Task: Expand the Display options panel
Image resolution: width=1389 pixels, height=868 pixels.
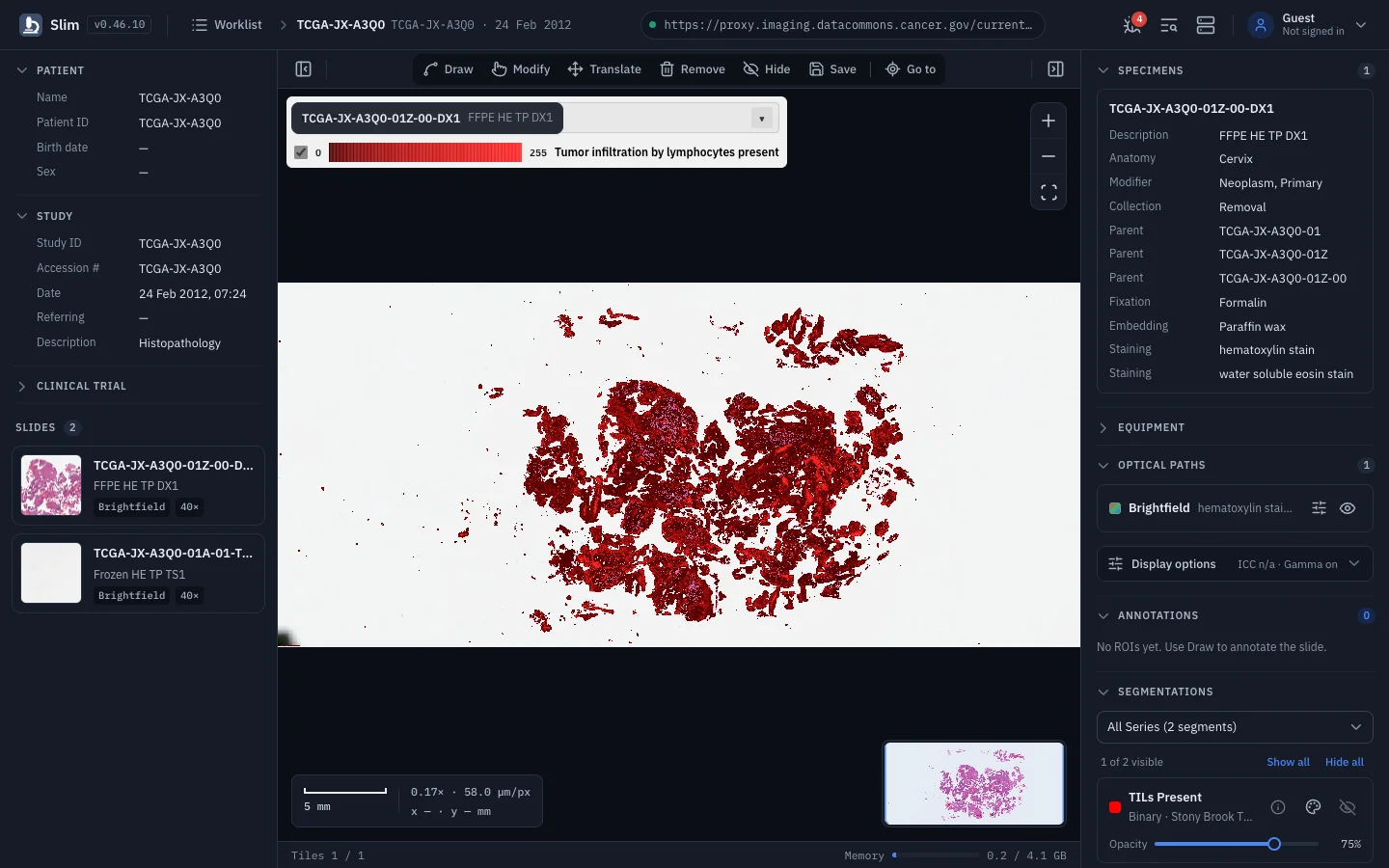Action: point(1235,564)
